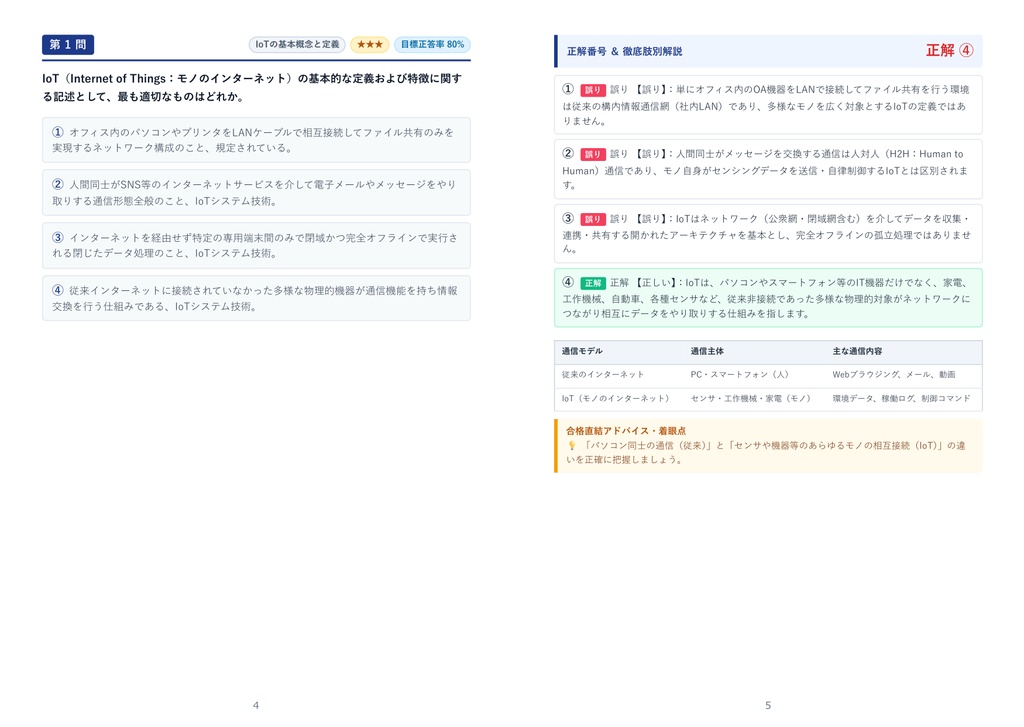Click the red 正解 ④ answer label

pyautogui.click(x=950, y=50)
